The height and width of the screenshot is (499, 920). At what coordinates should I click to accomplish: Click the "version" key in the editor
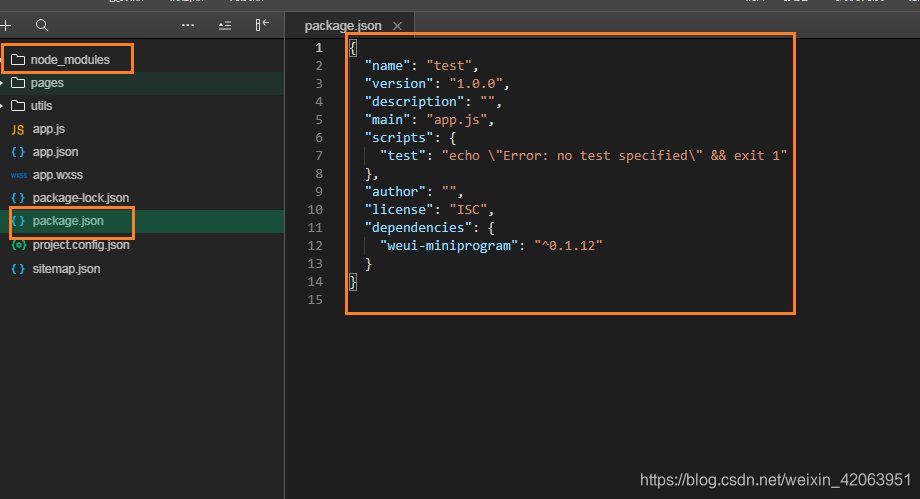point(399,83)
